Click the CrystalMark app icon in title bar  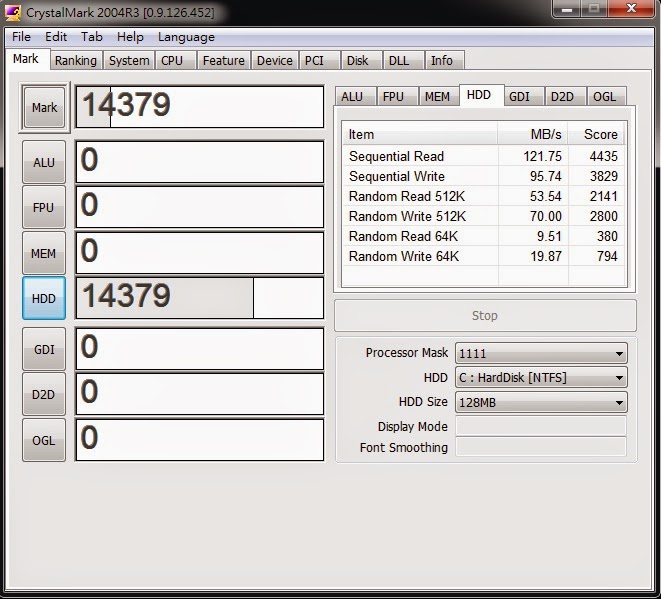(13, 13)
